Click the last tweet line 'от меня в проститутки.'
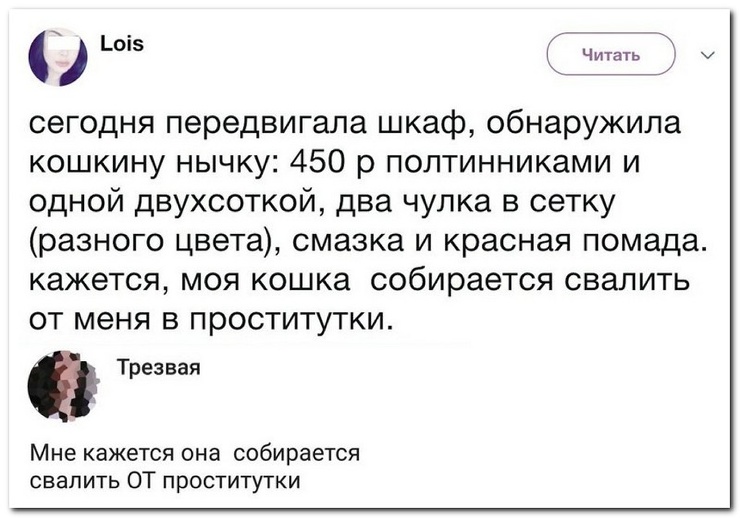 point(211,321)
